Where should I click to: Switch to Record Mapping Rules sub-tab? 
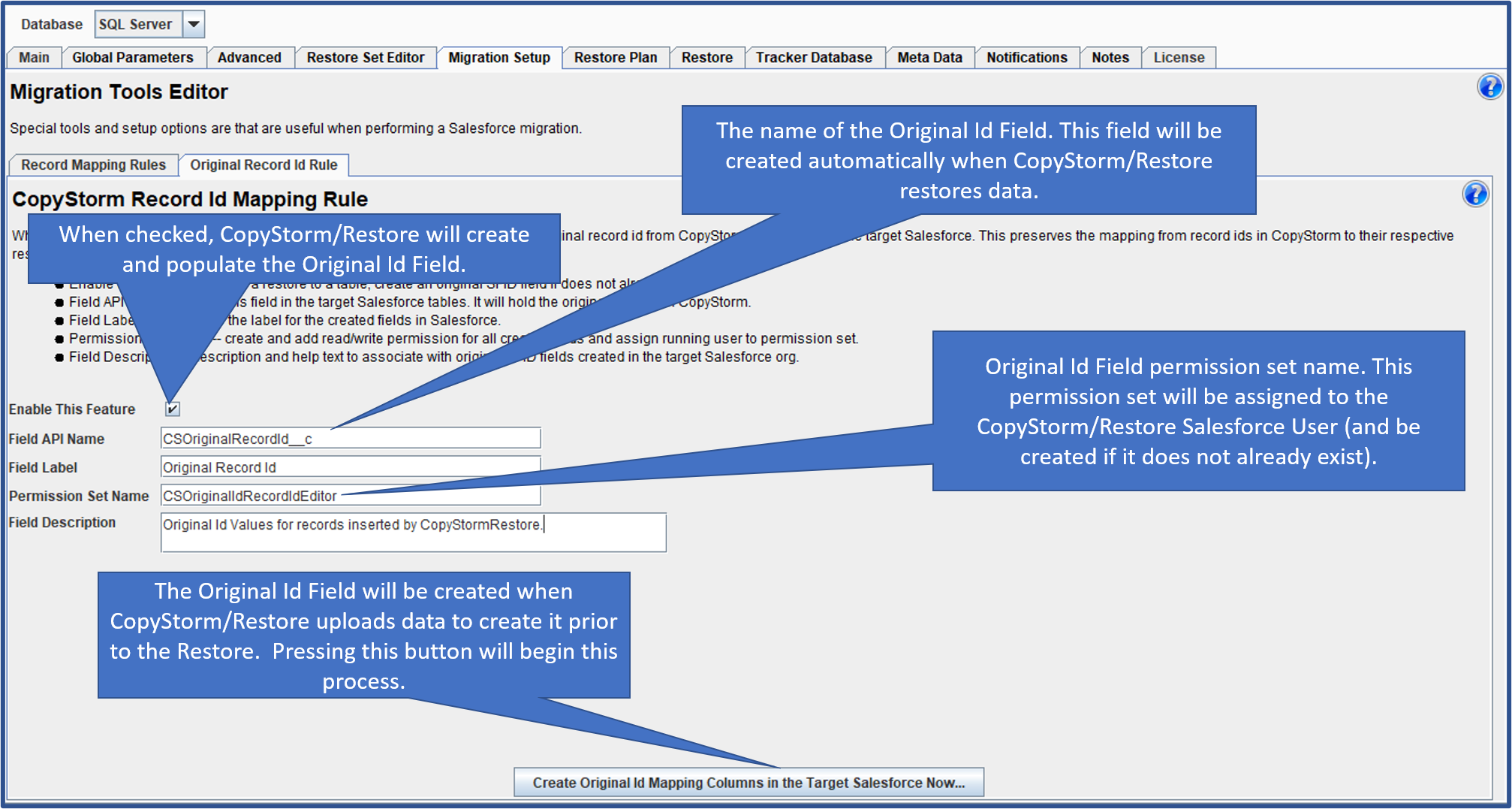94,165
